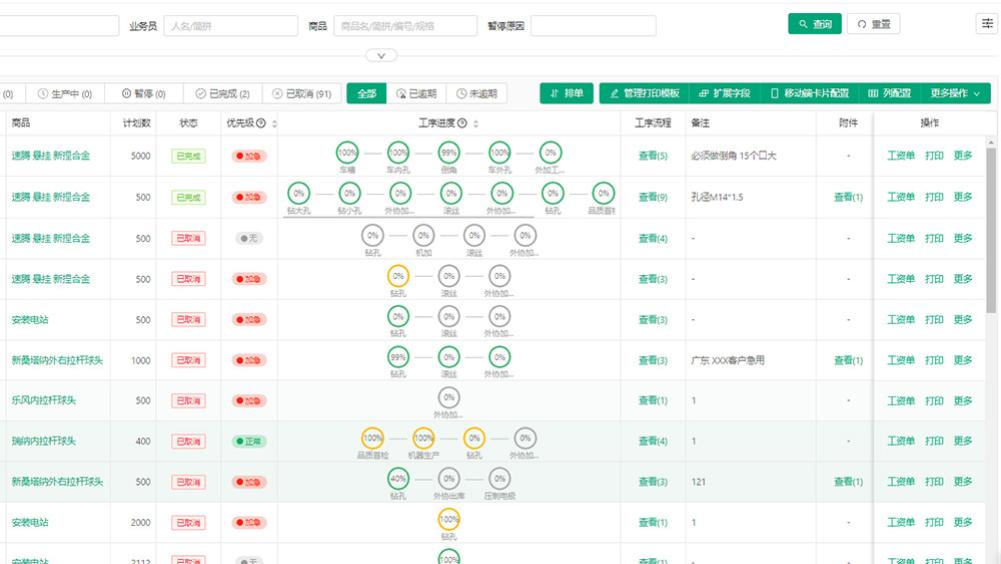Click the 外加工 progress circle in the 5000 row
Screen dimensions: 1001x564
click(550, 153)
